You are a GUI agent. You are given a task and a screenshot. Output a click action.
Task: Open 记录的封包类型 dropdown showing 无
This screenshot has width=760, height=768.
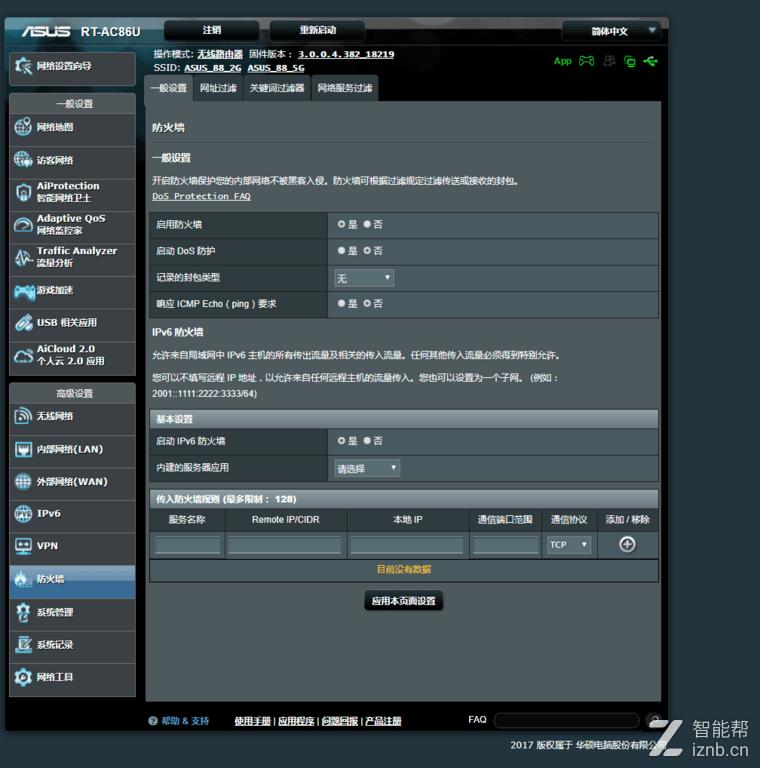tap(364, 278)
